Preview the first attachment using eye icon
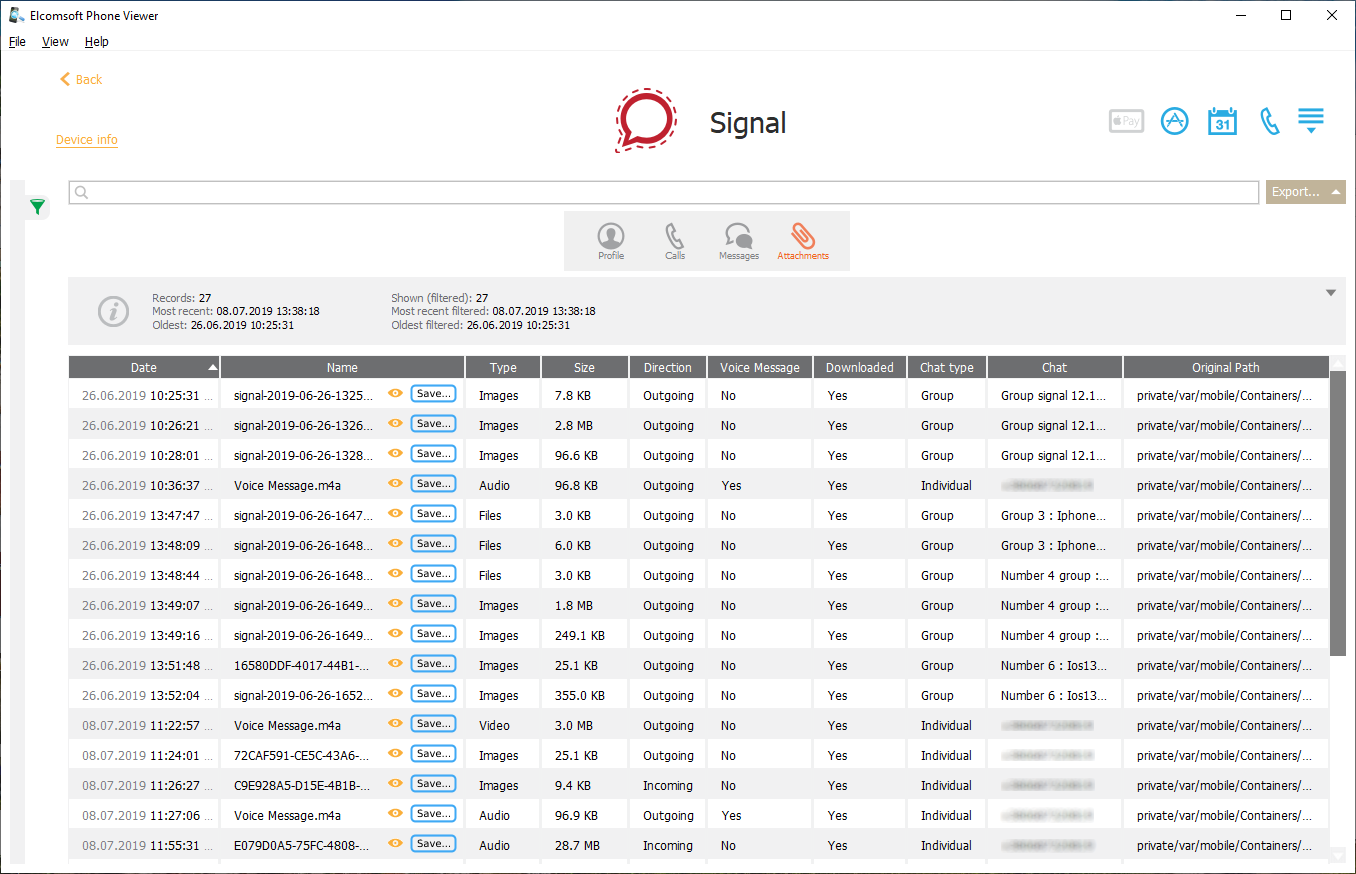The height and width of the screenshot is (874, 1356). (395, 394)
